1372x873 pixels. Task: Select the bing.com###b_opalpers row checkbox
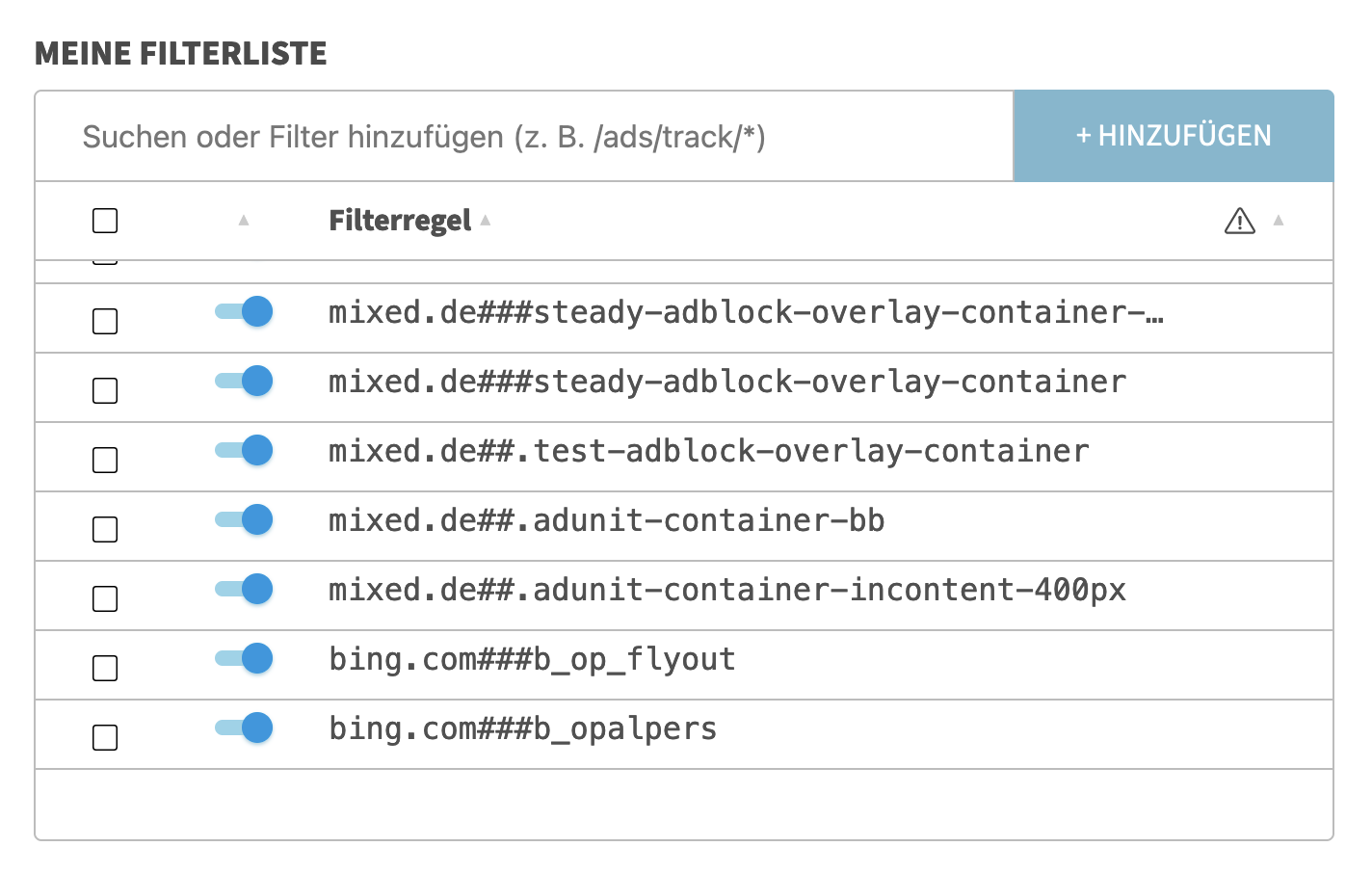[105, 737]
